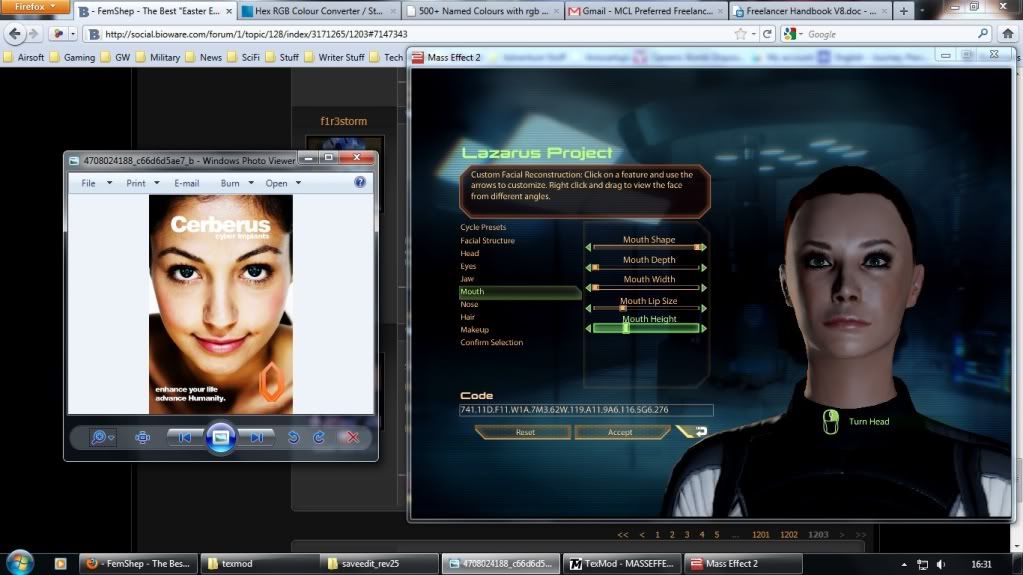Click the media player taskbar icon
The height and width of the screenshot is (575, 1023).
pos(61,563)
